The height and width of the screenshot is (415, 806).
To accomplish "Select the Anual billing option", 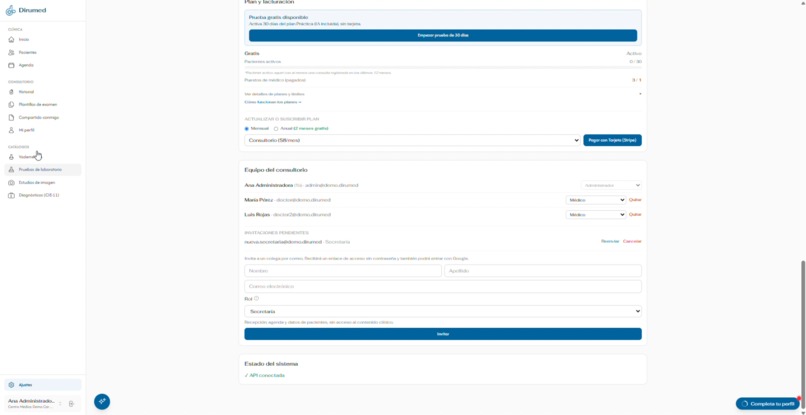I will tap(276, 129).
